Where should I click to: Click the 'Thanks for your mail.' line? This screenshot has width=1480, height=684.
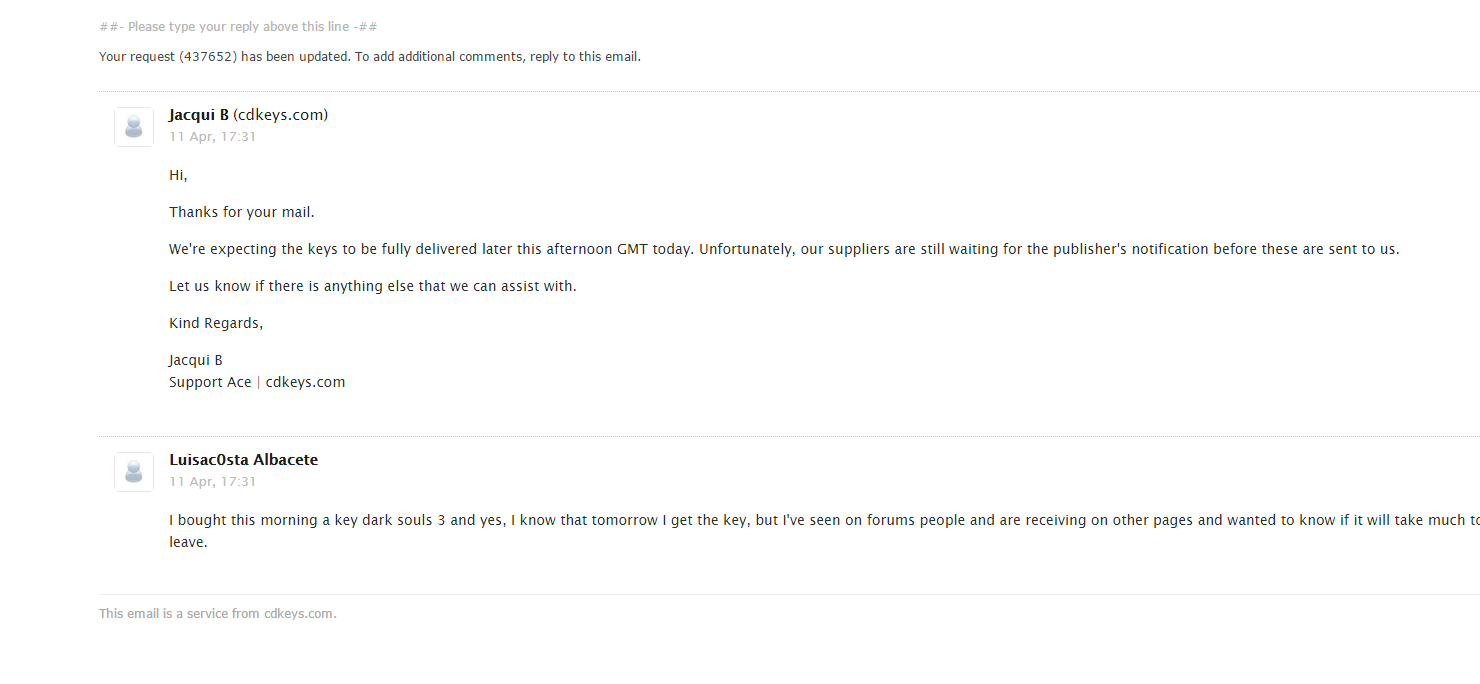(242, 212)
